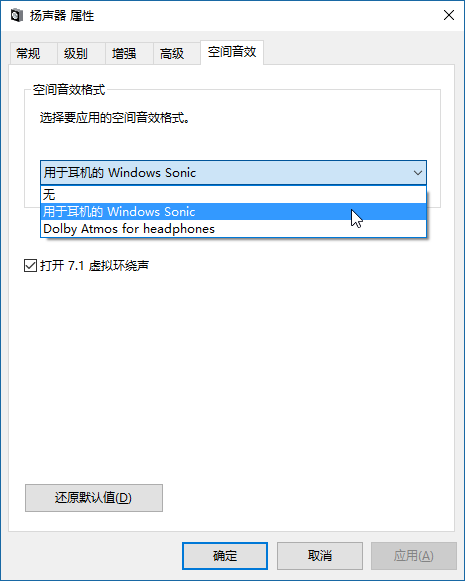Collapse the dropdown via its chevron arrow
The image size is (465, 581).
pyautogui.click(x=418, y=173)
